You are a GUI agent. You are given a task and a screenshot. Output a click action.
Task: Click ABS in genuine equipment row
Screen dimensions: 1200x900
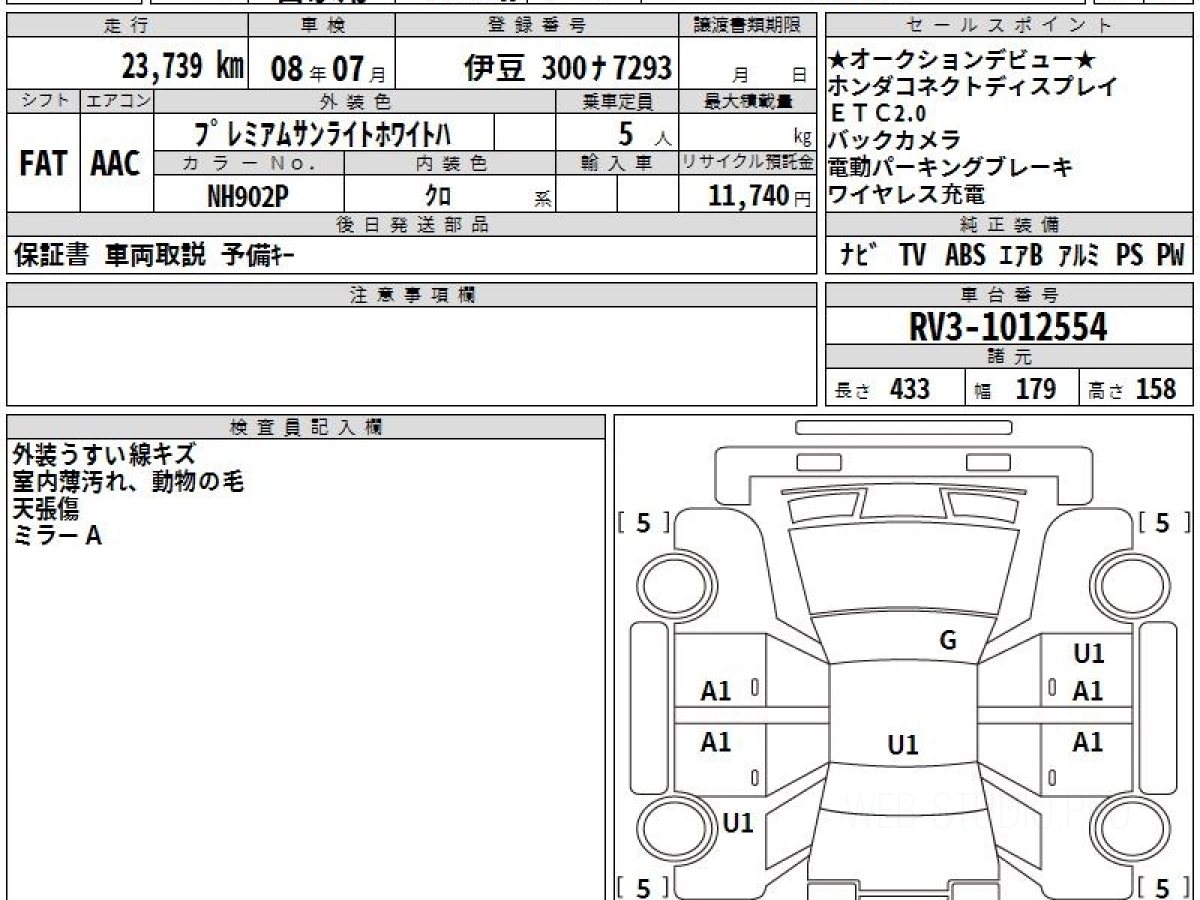click(965, 256)
